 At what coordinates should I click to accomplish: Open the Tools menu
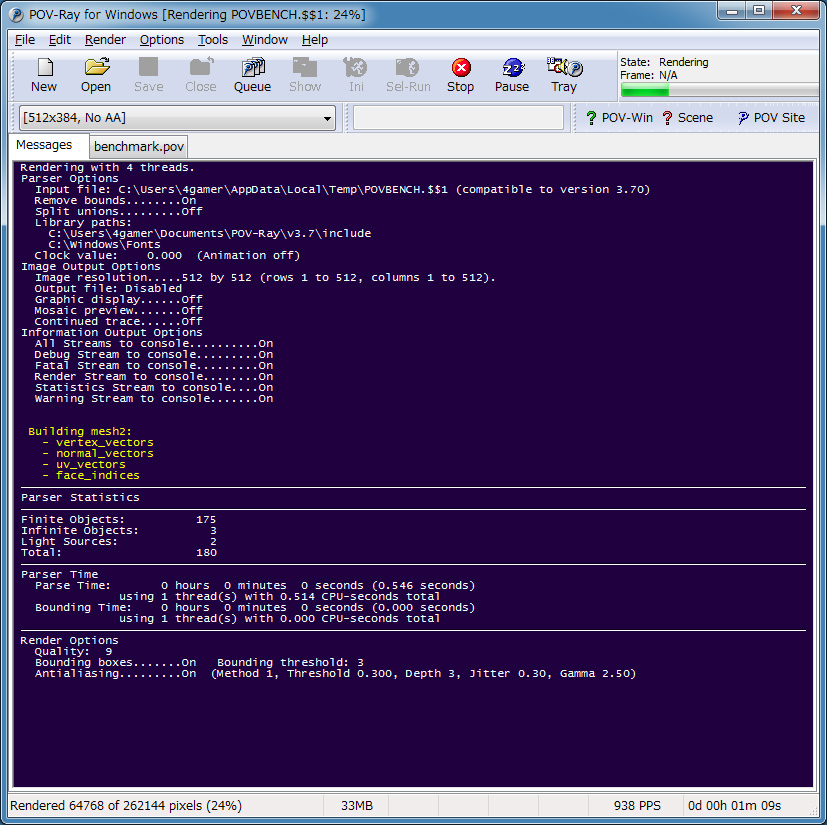coord(213,40)
